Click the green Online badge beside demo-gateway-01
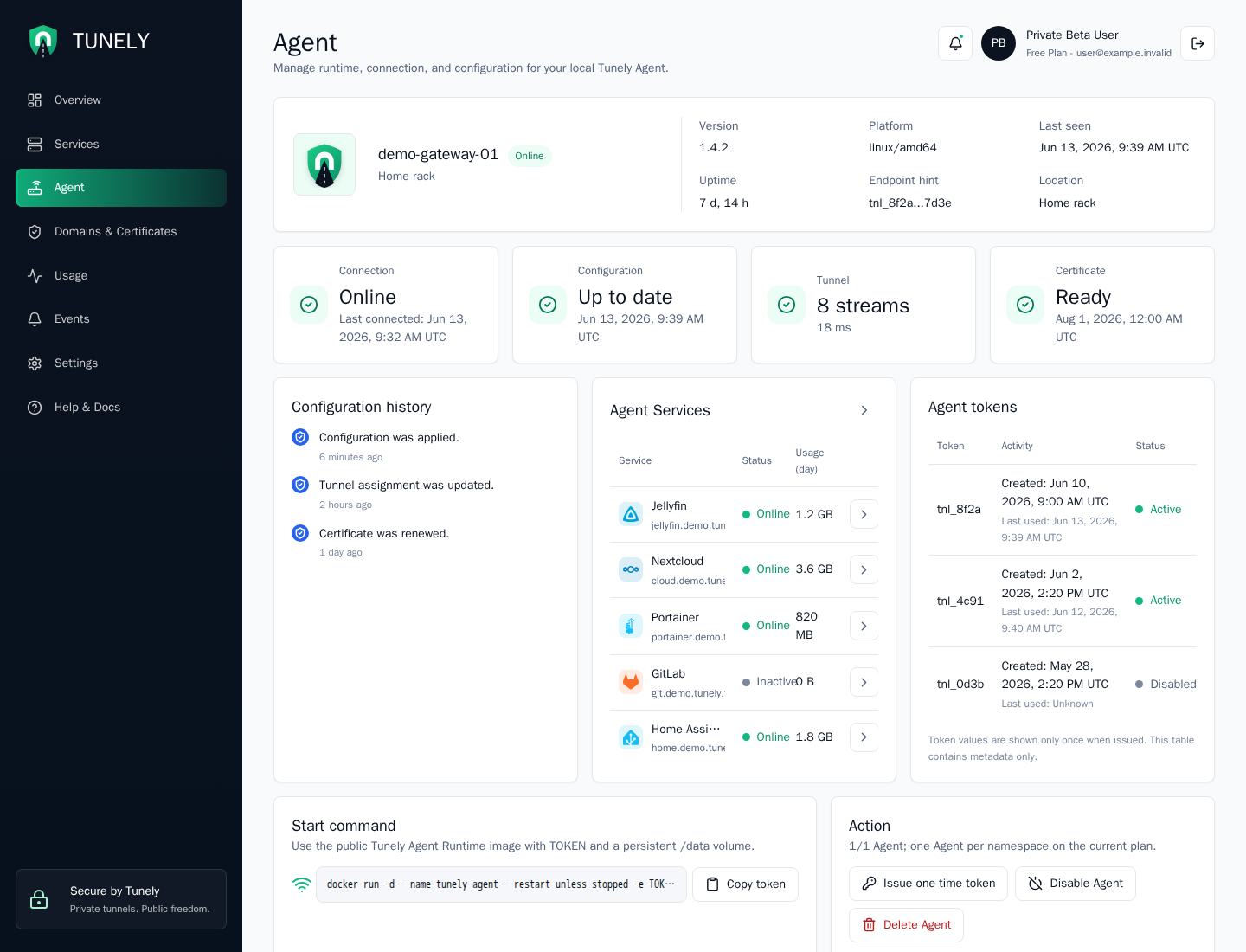Screen dimensions: 1246x952 click(530, 156)
